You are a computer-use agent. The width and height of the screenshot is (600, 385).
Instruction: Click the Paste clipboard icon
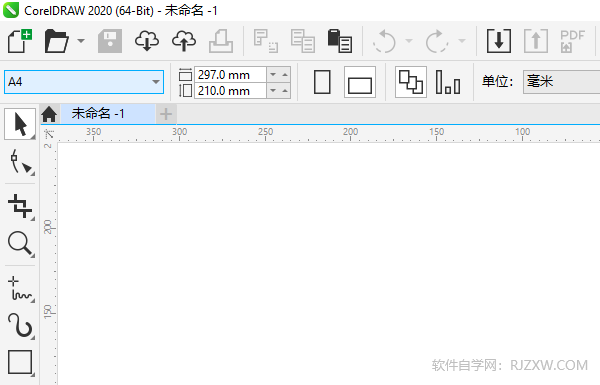coord(339,41)
